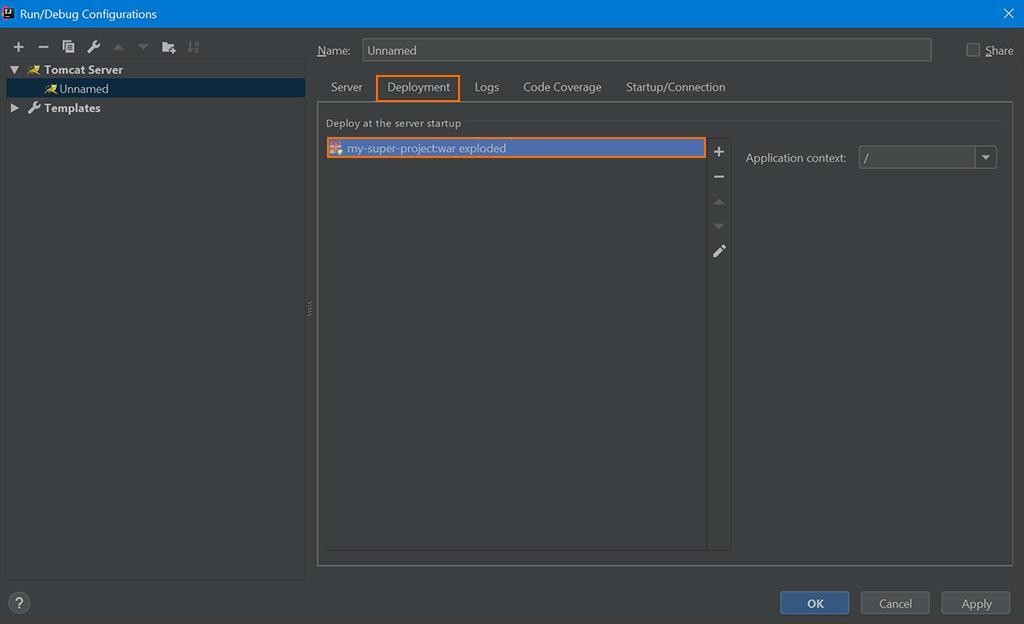Switch to the Deployment tab

pos(418,87)
